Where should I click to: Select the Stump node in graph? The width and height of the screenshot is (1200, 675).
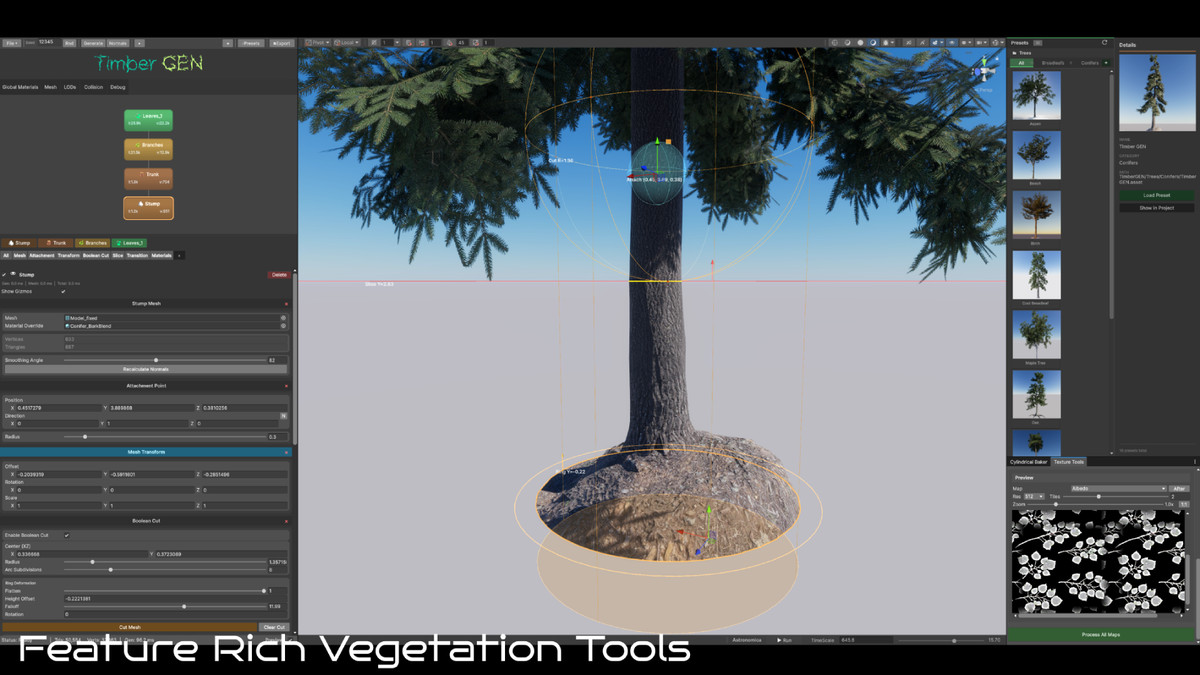point(148,207)
